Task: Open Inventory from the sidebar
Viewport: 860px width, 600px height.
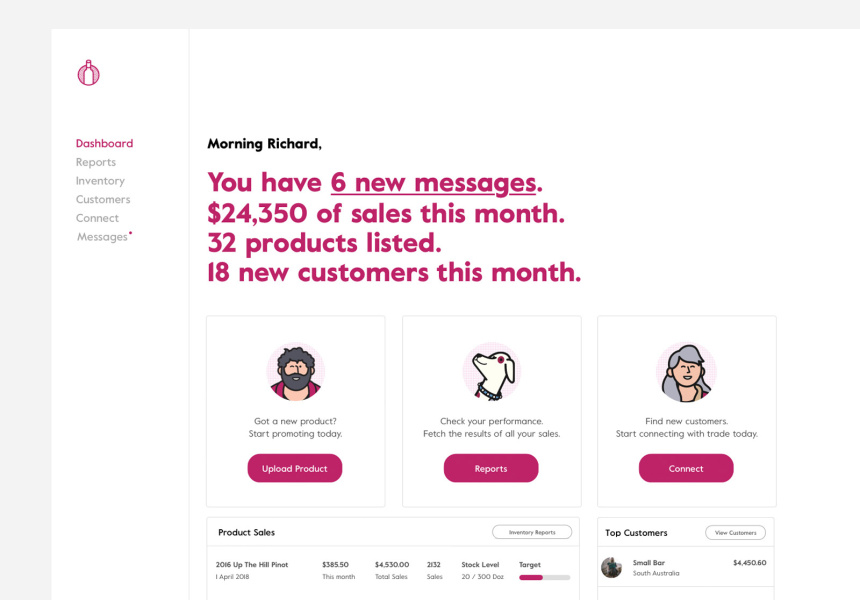Action: [100, 181]
